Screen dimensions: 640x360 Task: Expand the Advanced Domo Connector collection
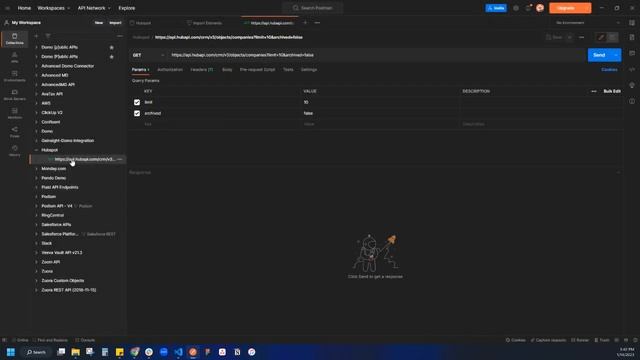[x=36, y=66]
